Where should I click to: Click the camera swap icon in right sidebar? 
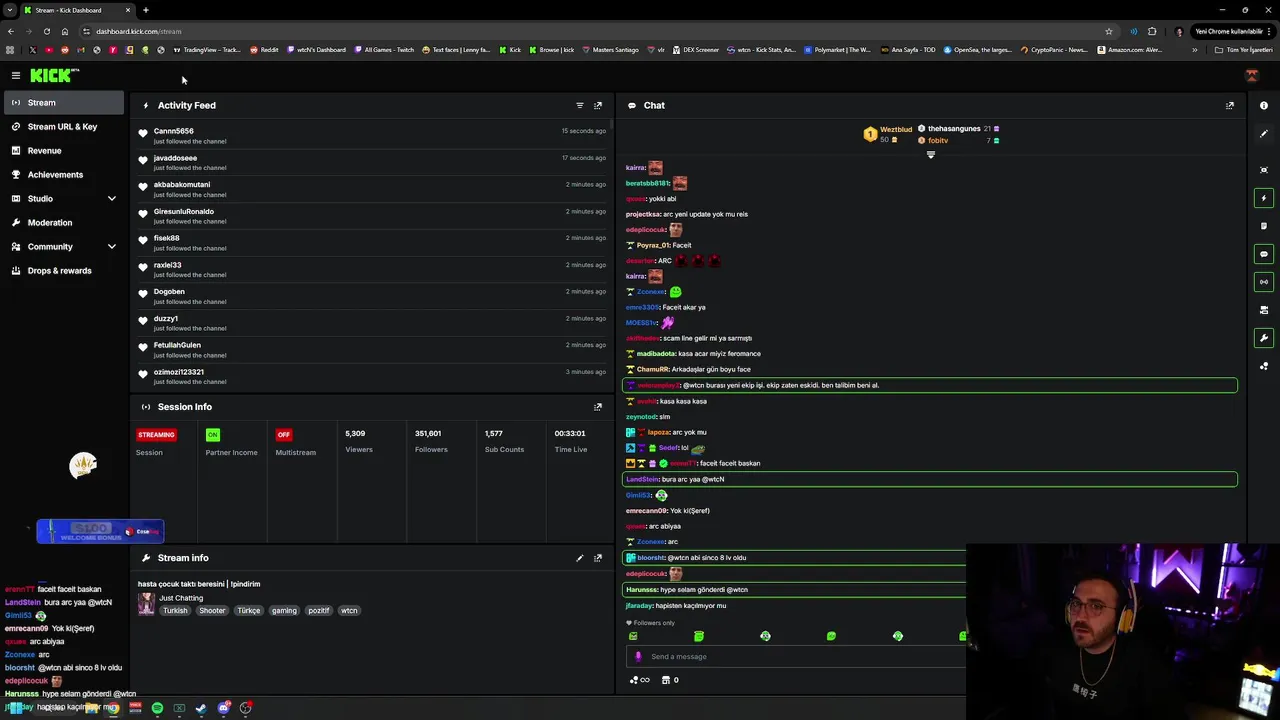(1264, 310)
